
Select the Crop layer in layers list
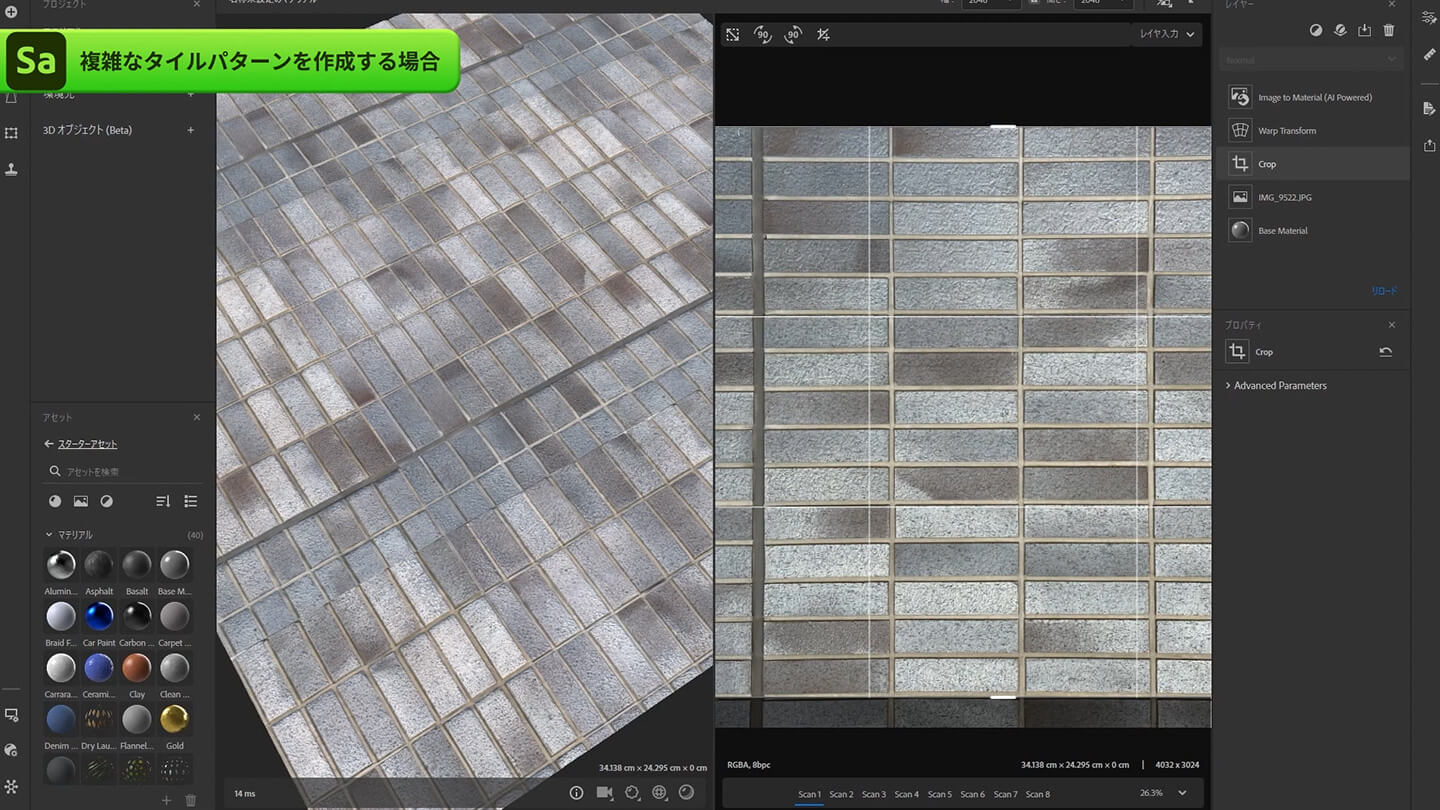1313,164
